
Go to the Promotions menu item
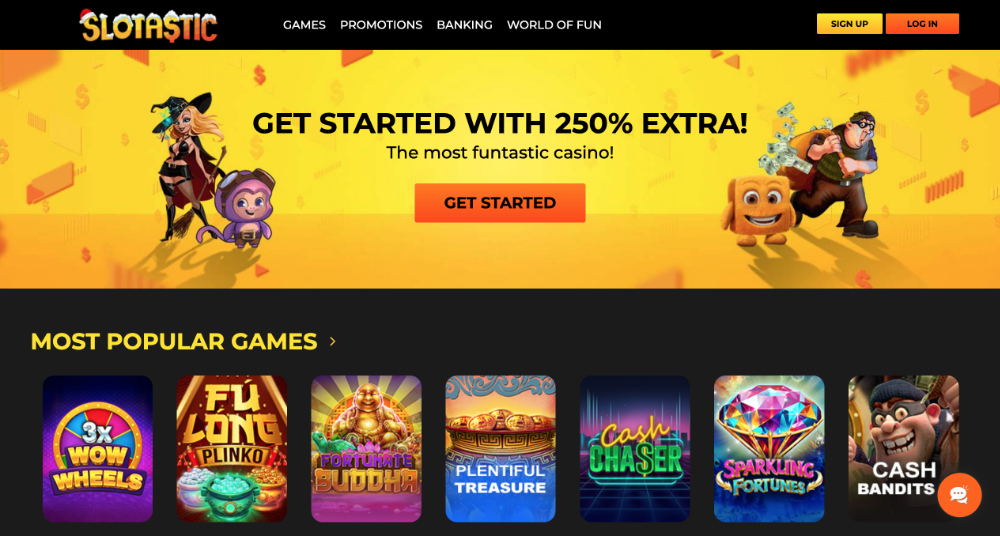pyautogui.click(x=381, y=25)
